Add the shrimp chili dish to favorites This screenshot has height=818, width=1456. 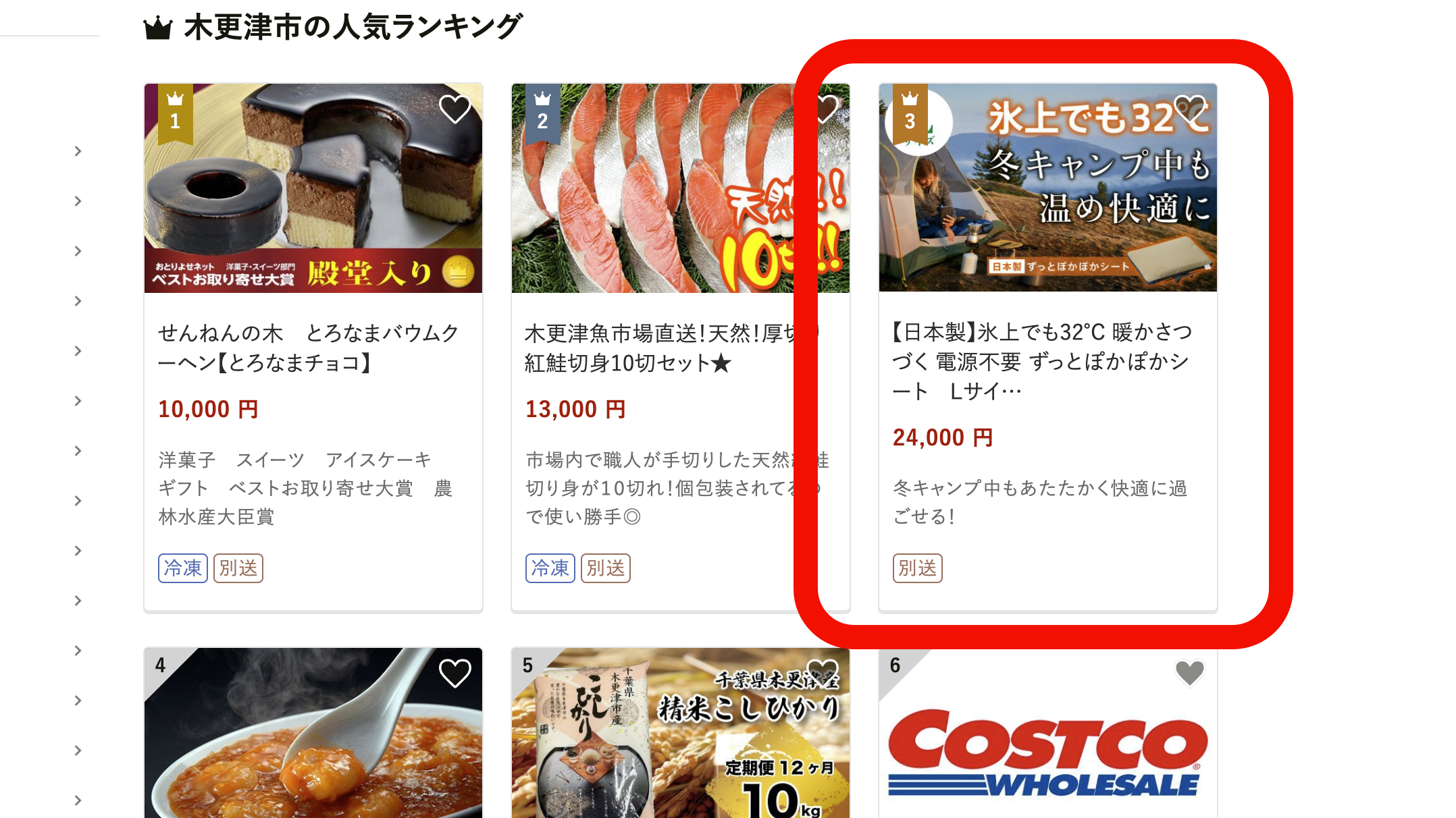(454, 673)
